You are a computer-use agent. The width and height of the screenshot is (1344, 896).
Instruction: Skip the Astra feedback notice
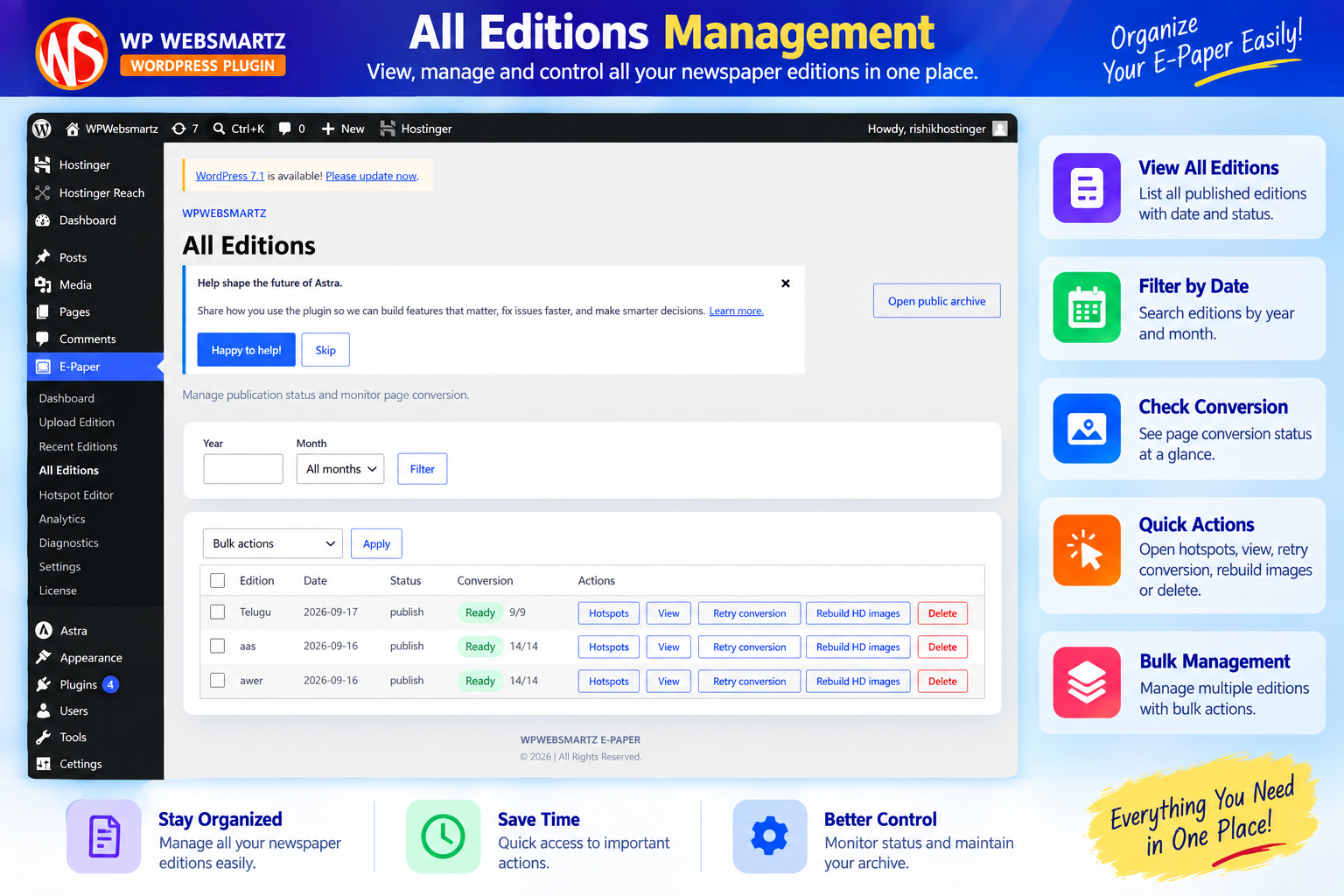pyautogui.click(x=325, y=350)
